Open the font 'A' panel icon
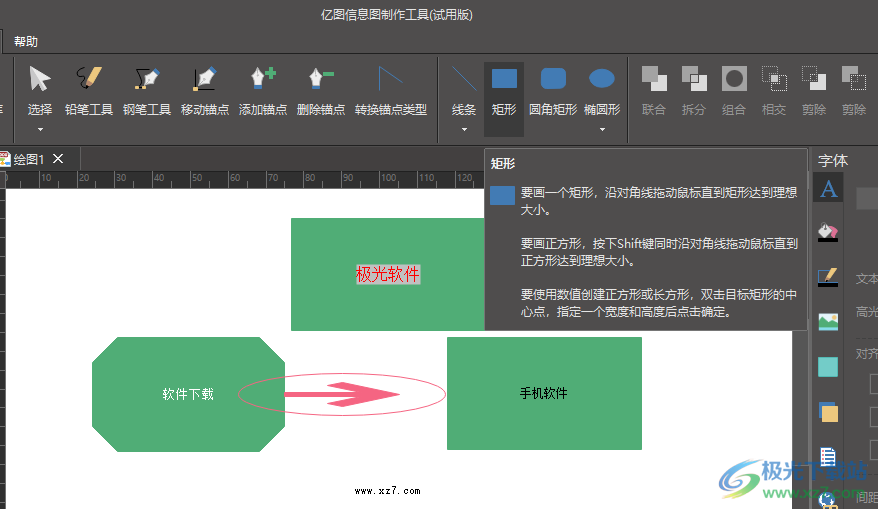 [x=828, y=188]
